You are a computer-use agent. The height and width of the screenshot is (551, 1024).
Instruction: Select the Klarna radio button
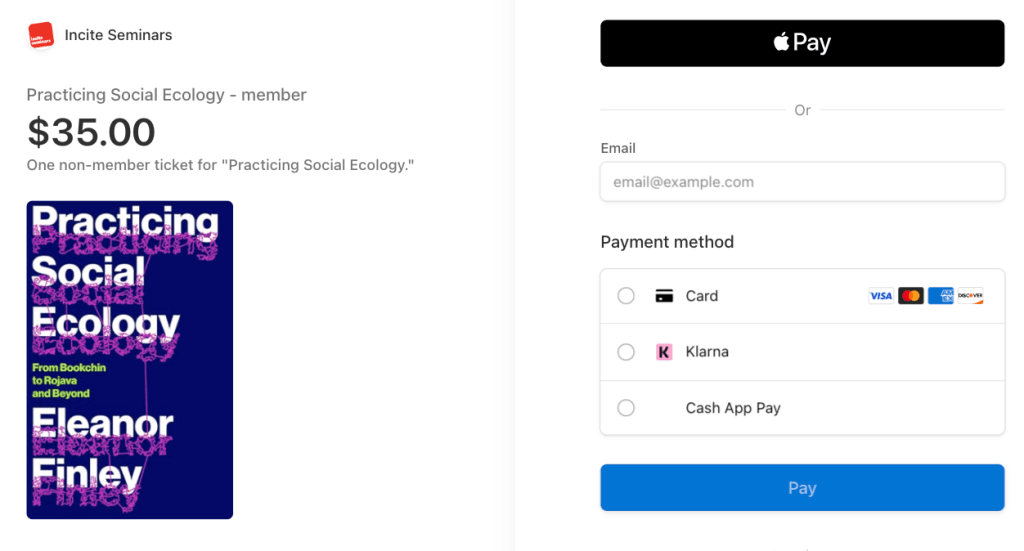coord(626,352)
